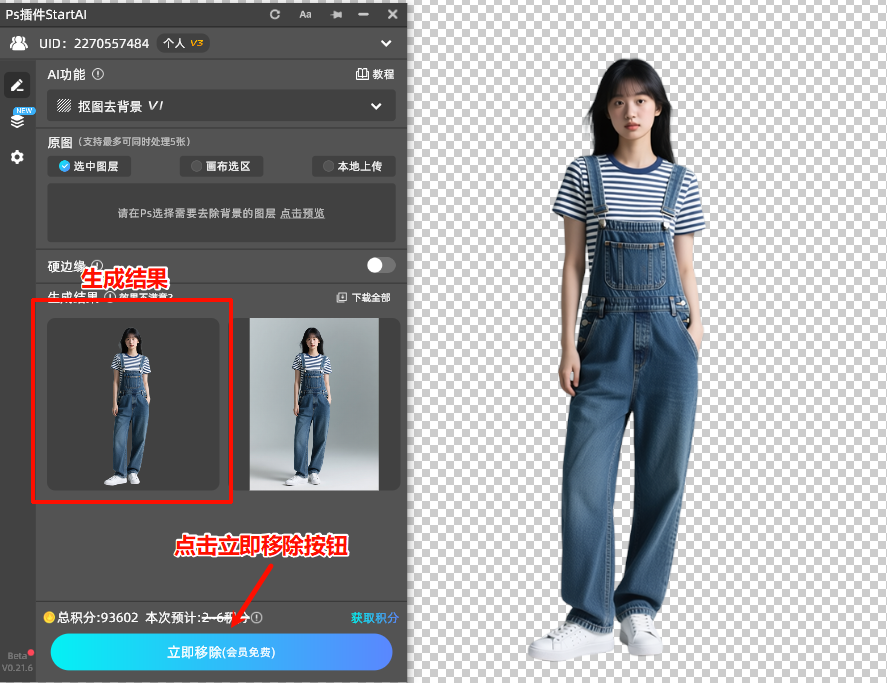Select the edit pen tool in left sidebar

(16, 85)
